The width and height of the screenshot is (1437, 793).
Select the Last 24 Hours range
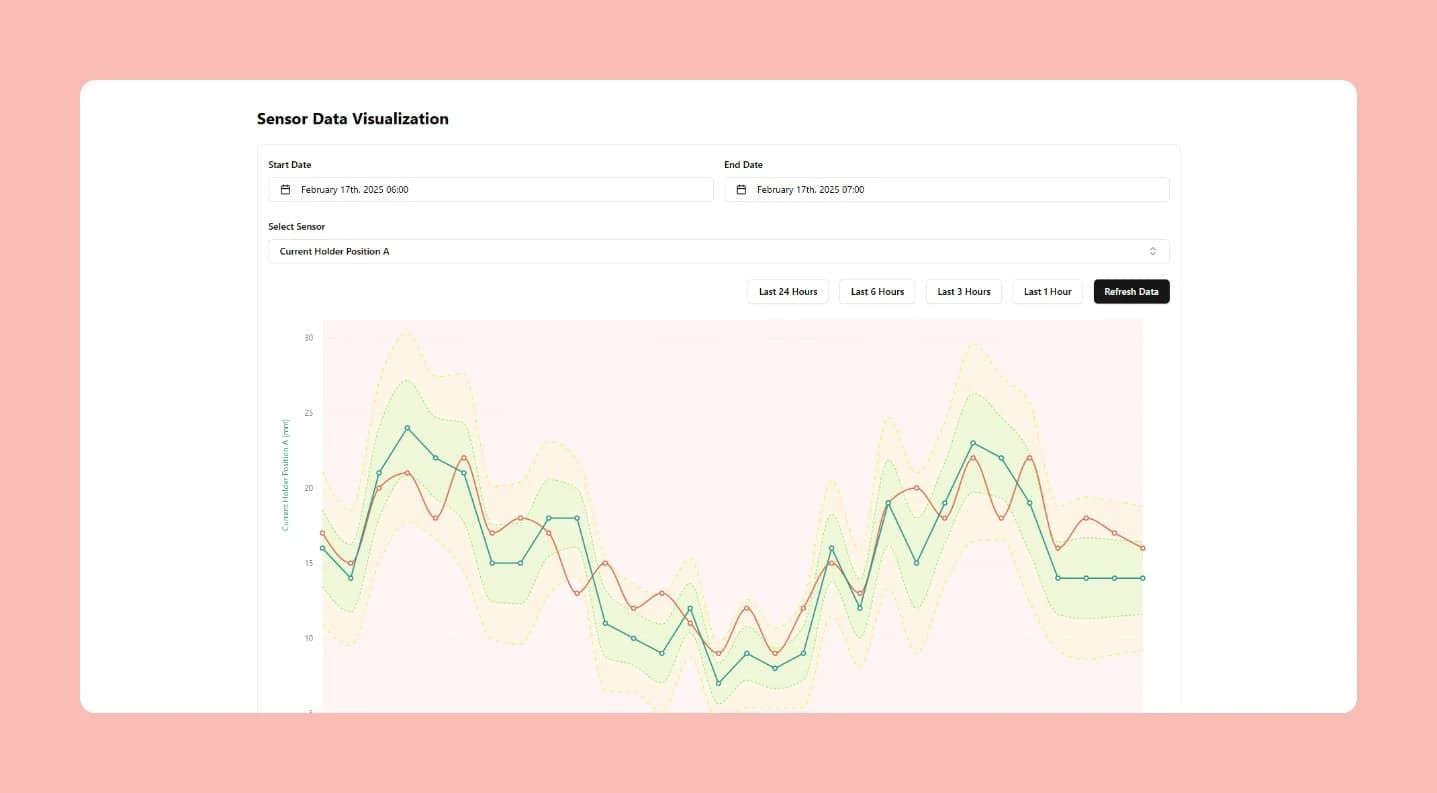787,291
